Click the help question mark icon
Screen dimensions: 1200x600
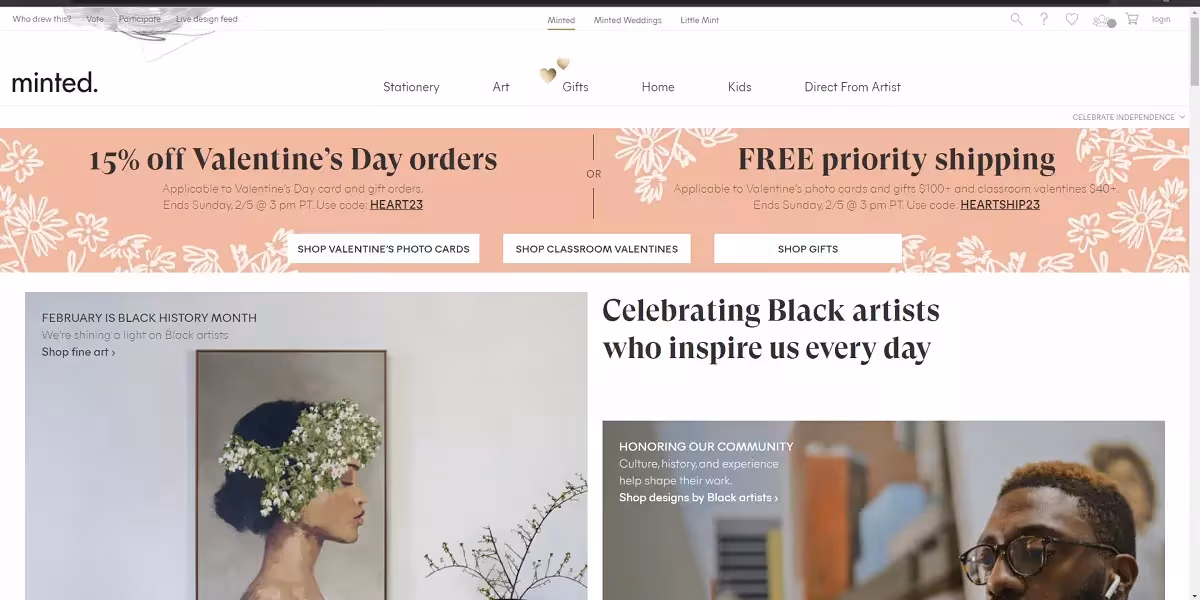point(1044,19)
